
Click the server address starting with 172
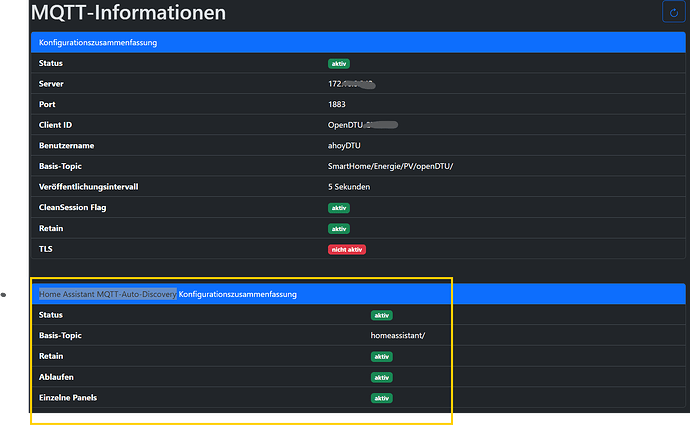(x=351, y=84)
